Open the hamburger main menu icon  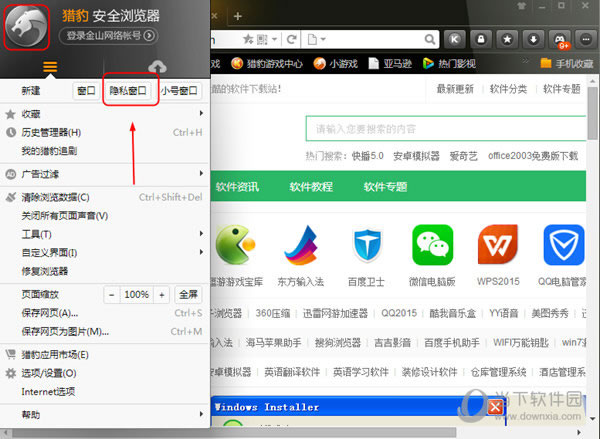pos(50,67)
